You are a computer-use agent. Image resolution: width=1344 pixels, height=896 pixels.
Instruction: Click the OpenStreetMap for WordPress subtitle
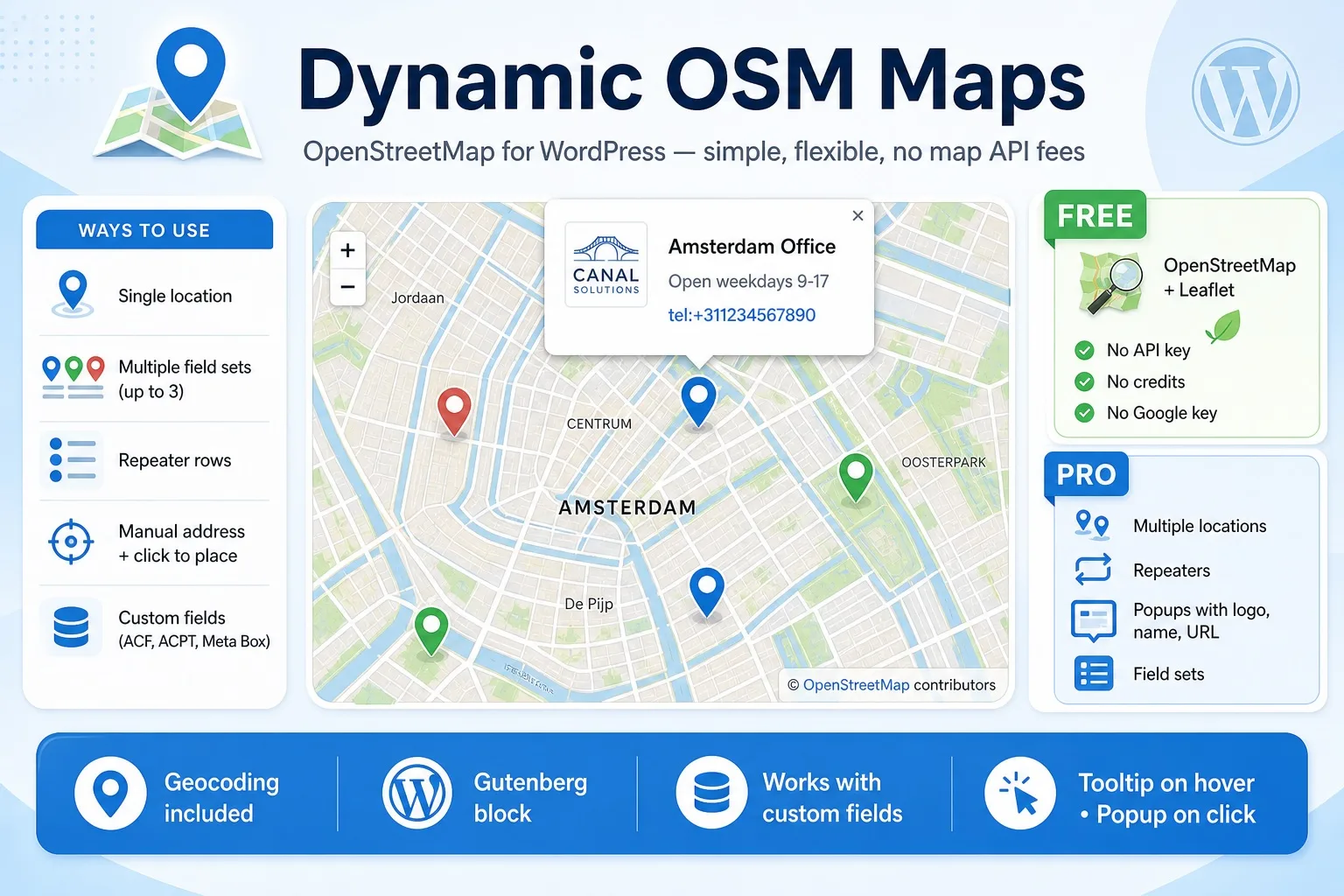(x=694, y=151)
